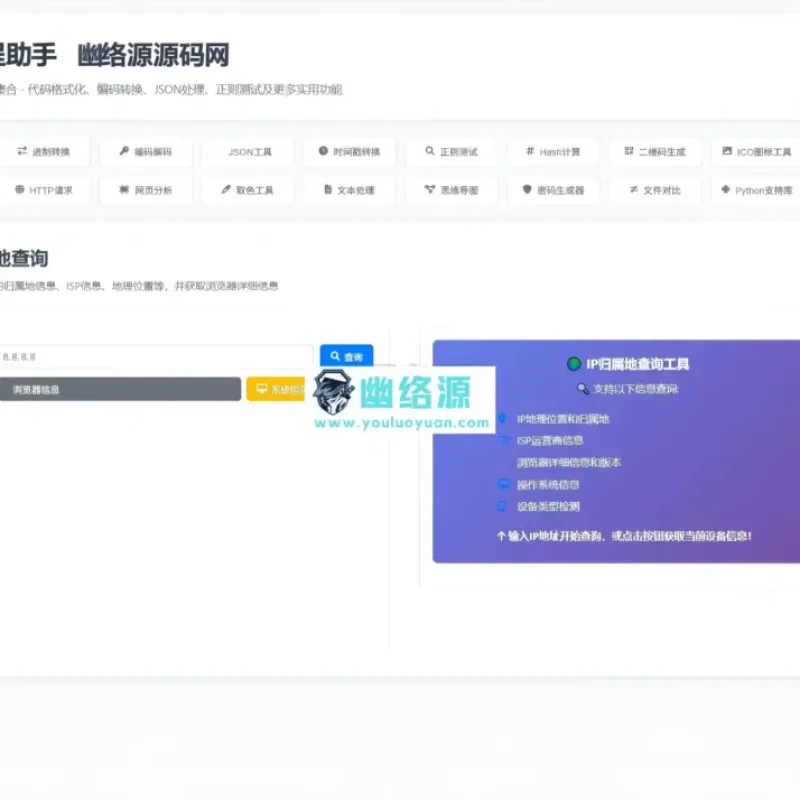This screenshot has width=800, height=800.
Task: Click the gray 浏览器信息 button
Action: pos(120,389)
